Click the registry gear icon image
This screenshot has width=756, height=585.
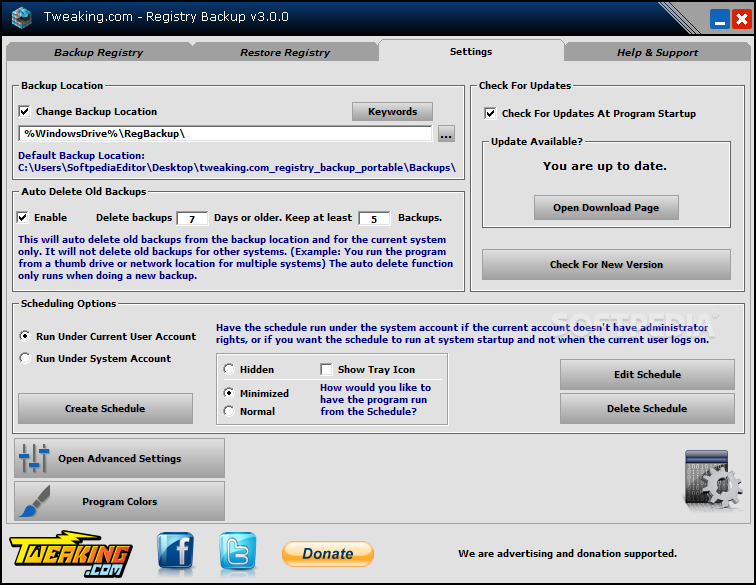(x=713, y=479)
